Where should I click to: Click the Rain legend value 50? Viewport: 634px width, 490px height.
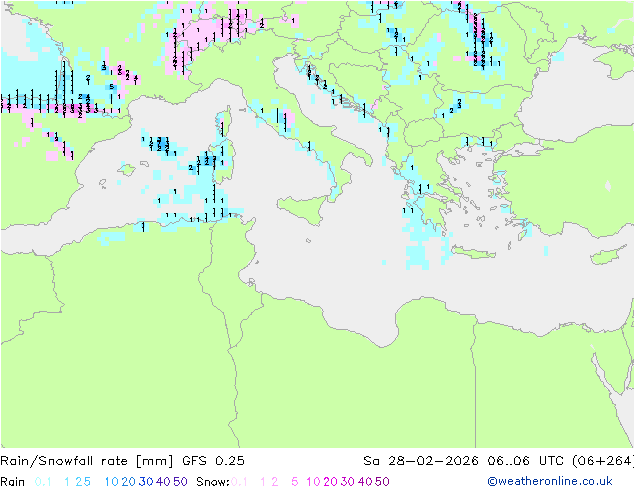point(180,482)
